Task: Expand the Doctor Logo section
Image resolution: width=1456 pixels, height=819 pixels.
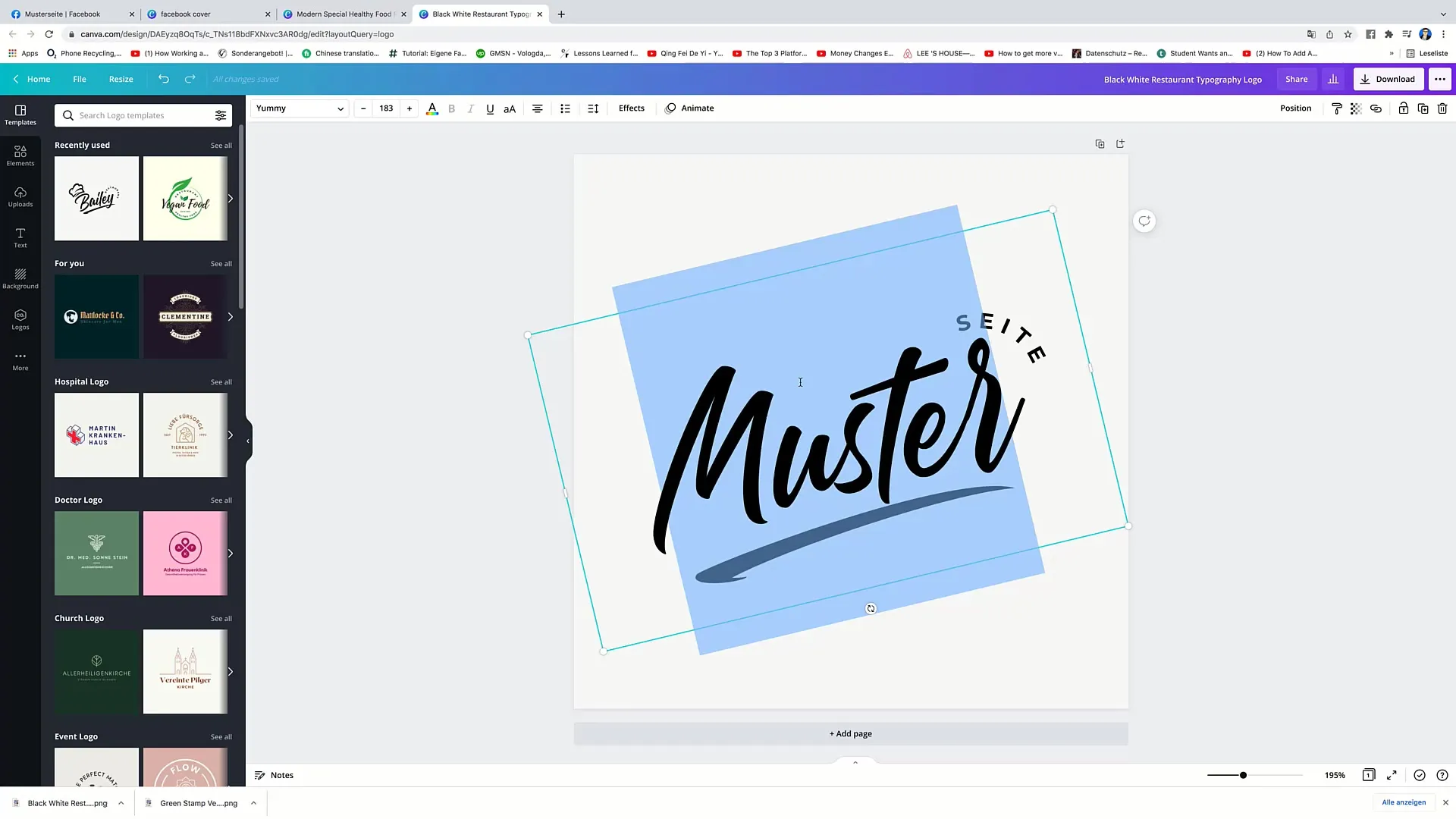Action: (x=221, y=500)
